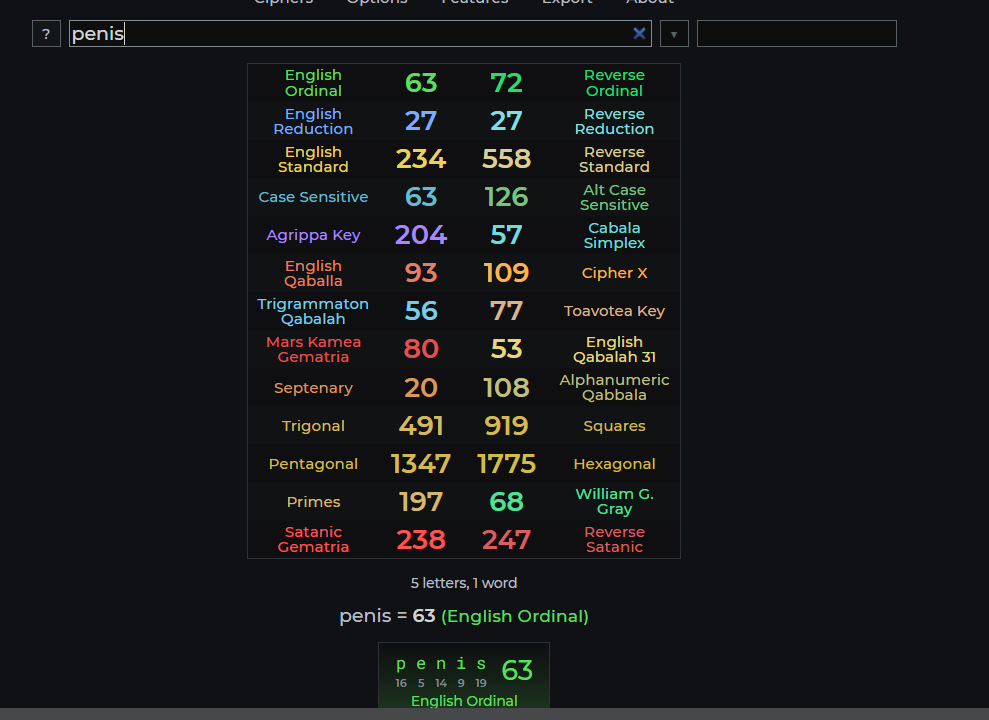The height and width of the screenshot is (720, 989).
Task: Click the Cipher X label
Action: point(614,273)
